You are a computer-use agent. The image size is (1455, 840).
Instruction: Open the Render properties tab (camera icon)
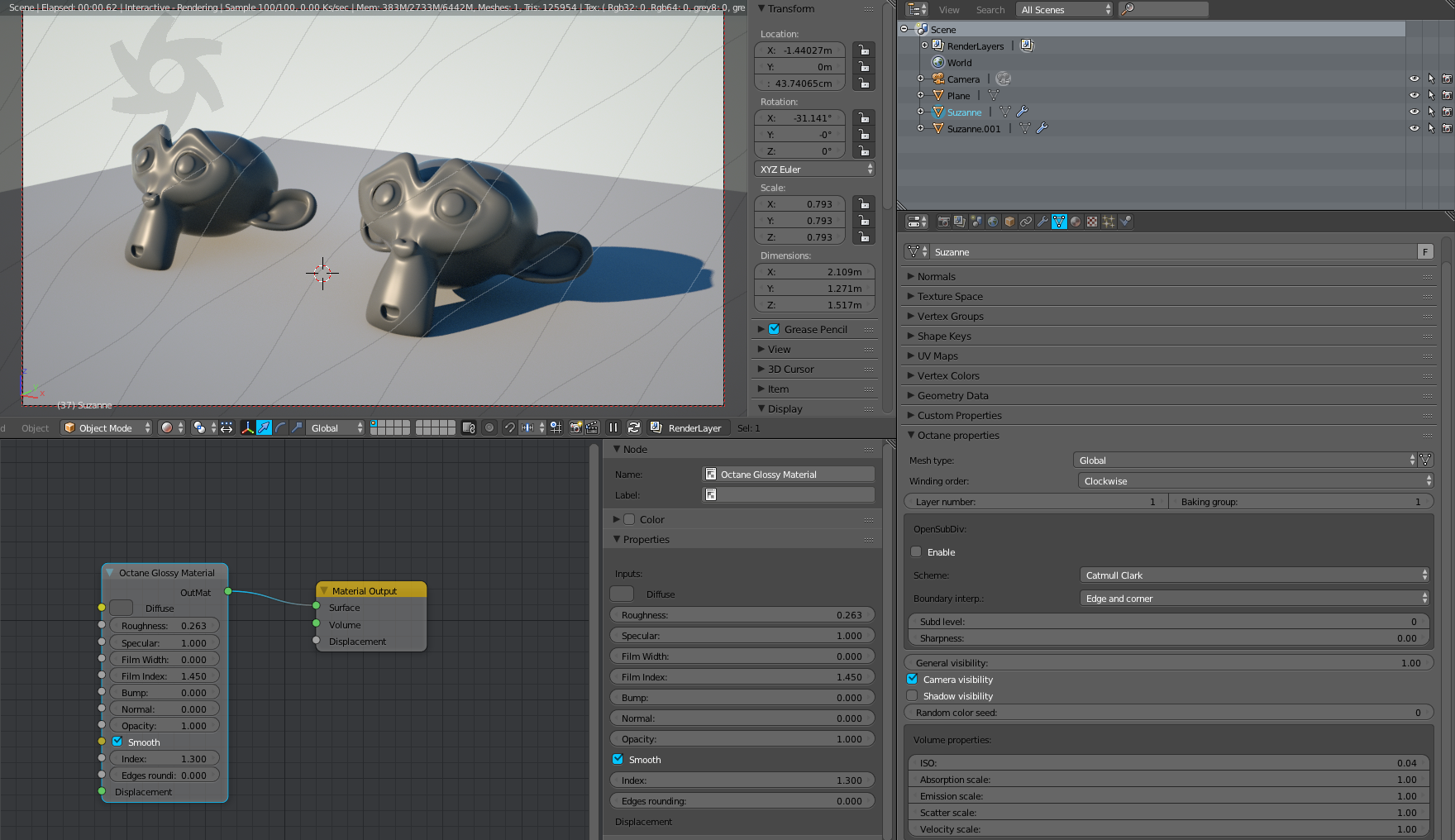coord(943,222)
